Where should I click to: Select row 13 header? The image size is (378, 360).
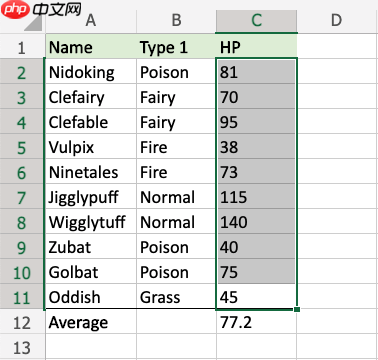[22, 348]
